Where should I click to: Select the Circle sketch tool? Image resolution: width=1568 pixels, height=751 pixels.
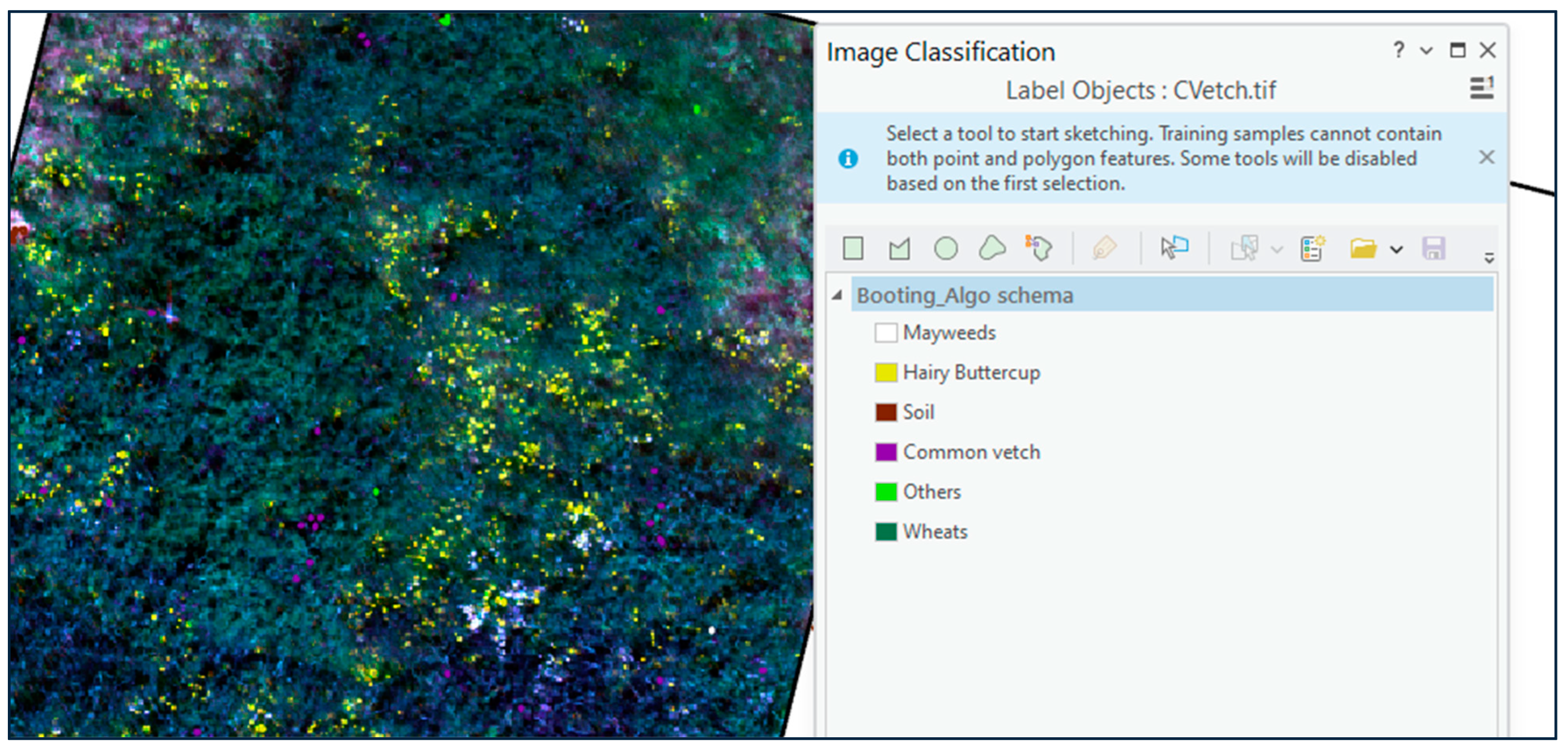946,249
